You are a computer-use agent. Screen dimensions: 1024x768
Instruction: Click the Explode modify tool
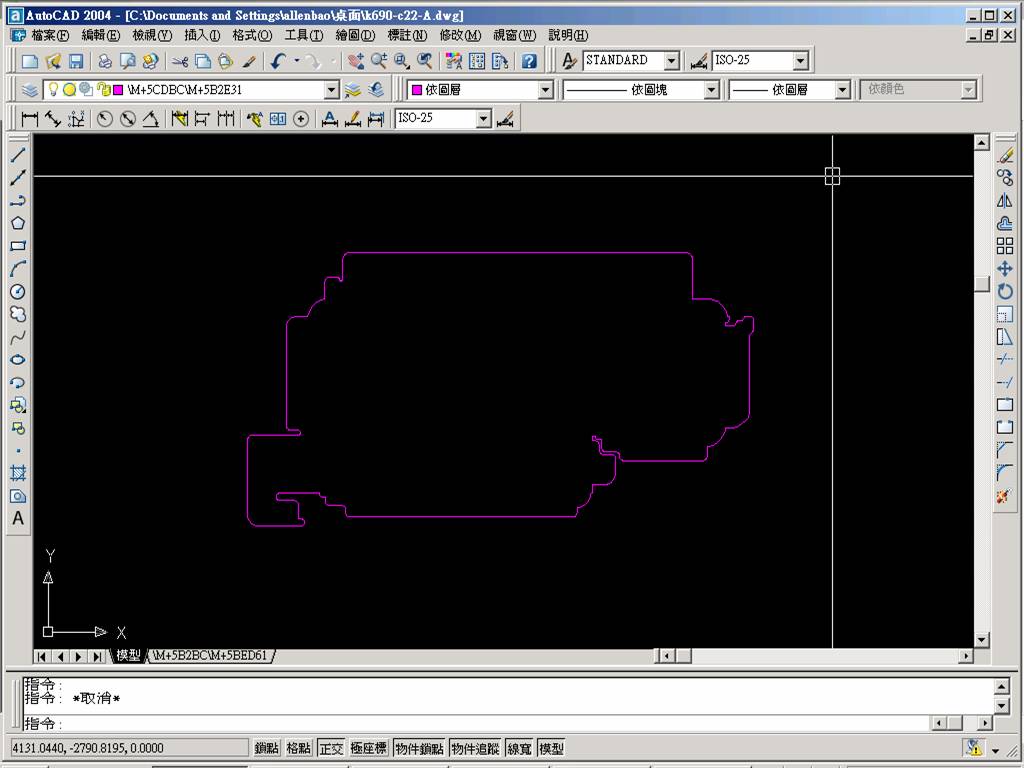[1005, 496]
